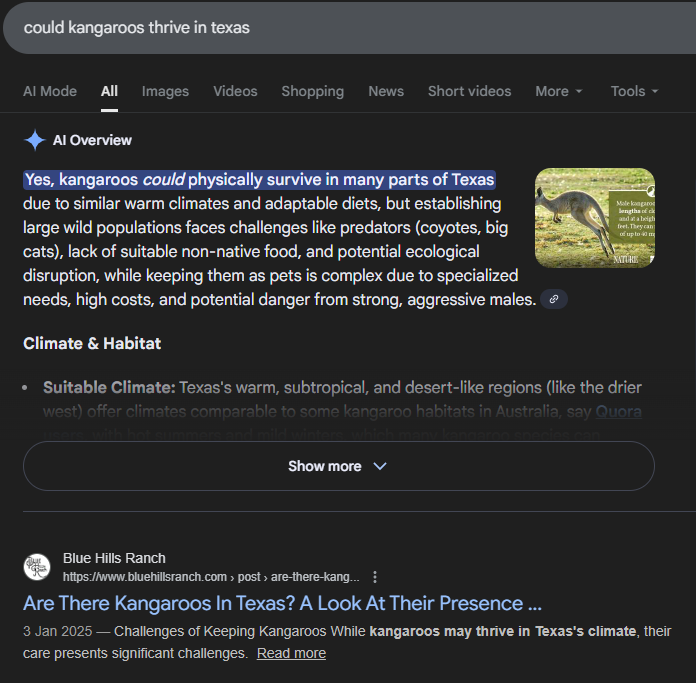696x683 pixels.
Task: Select the Short videos tab
Action: click(469, 91)
